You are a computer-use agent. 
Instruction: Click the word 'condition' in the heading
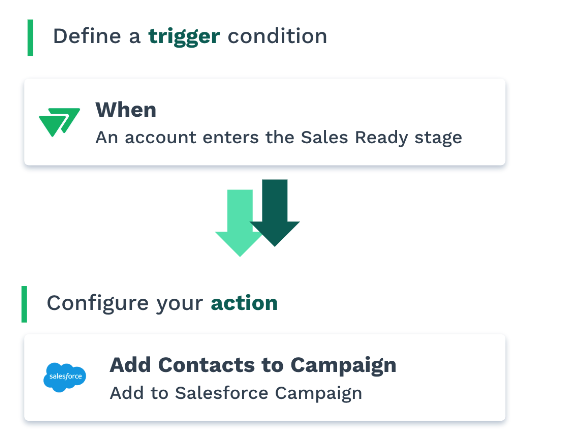pos(277,36)
